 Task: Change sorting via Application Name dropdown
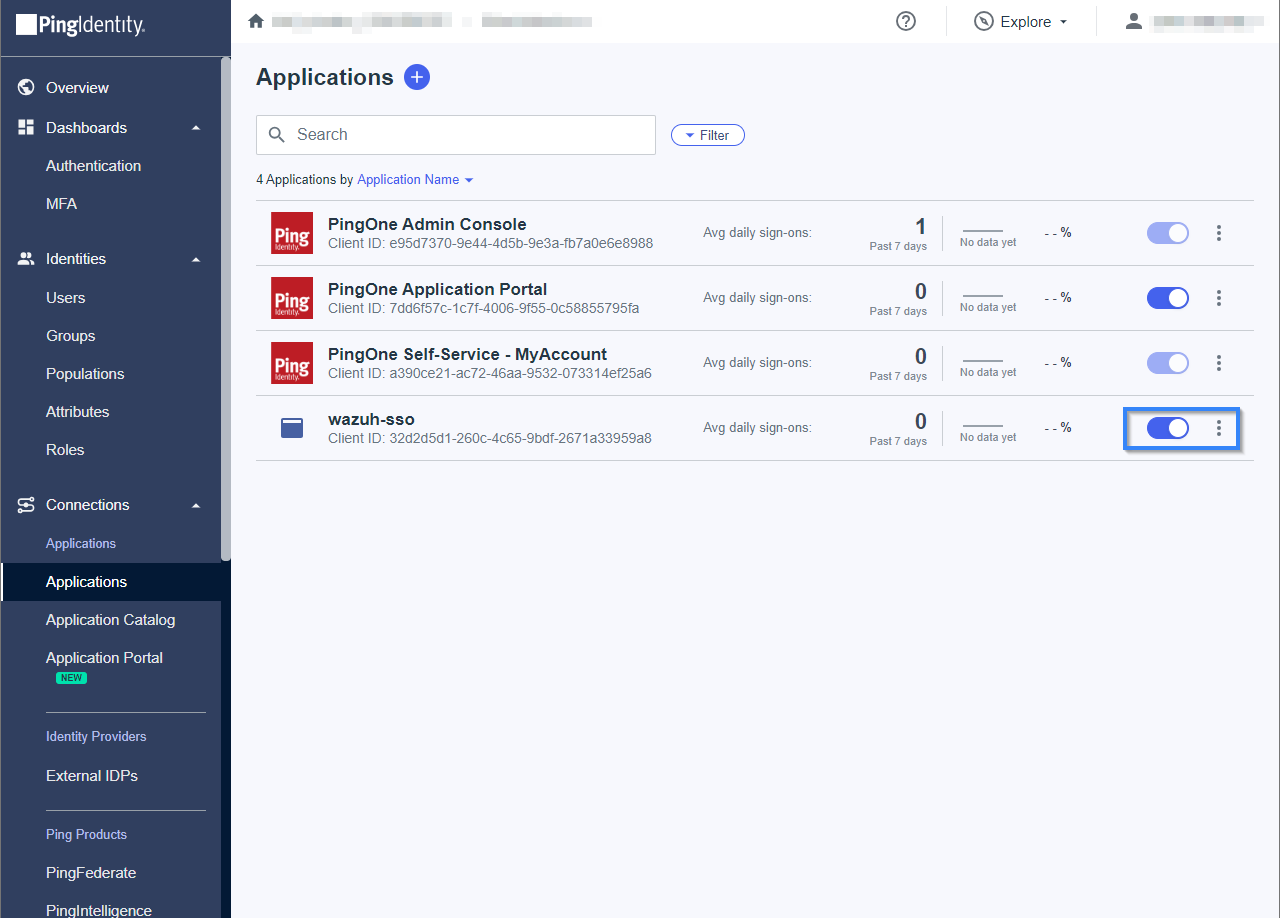(x=415, y=180)
